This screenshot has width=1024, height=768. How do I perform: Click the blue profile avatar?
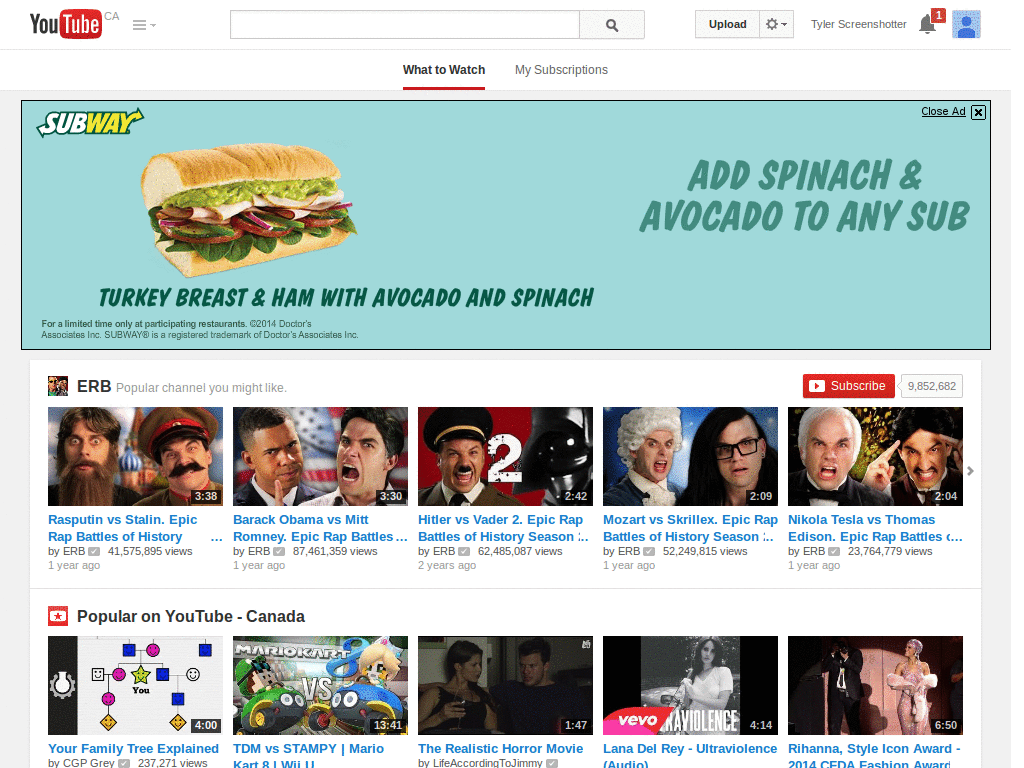966,25
